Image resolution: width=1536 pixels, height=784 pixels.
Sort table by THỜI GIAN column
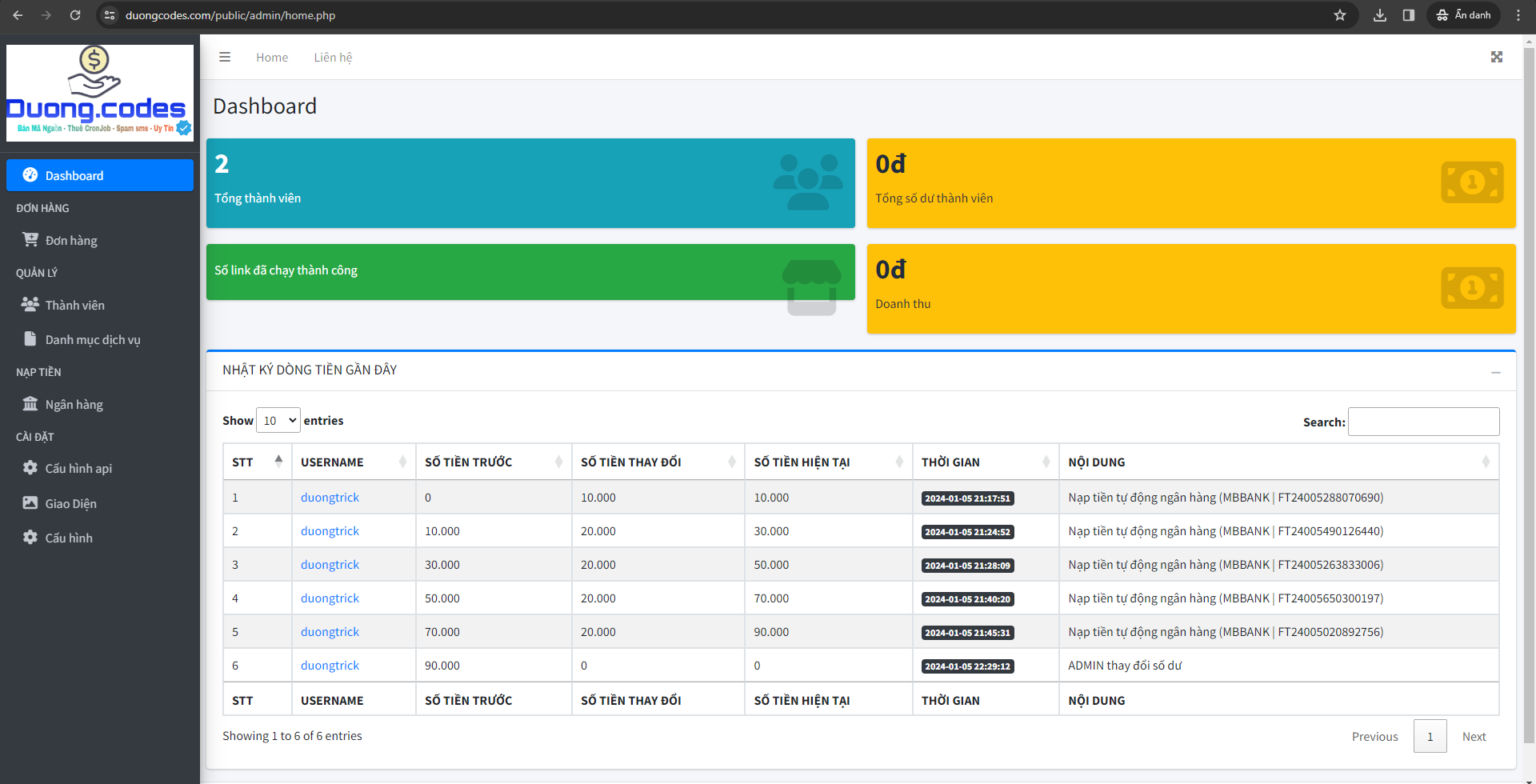click(985, 462)
